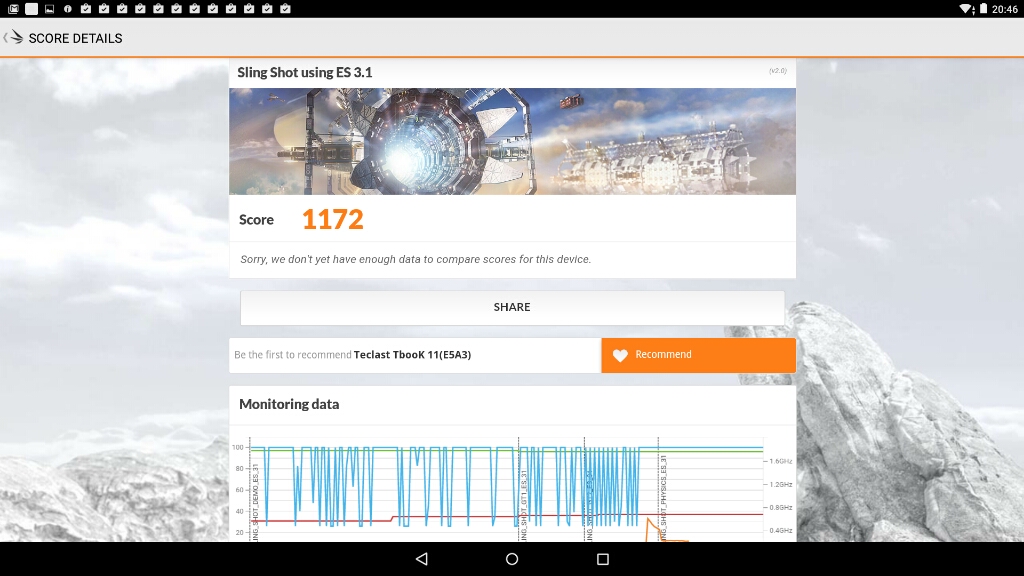This screenshot has height=576, width=1024.
Task: Tap the 20:46 clock
Action: coord(1005,9)
